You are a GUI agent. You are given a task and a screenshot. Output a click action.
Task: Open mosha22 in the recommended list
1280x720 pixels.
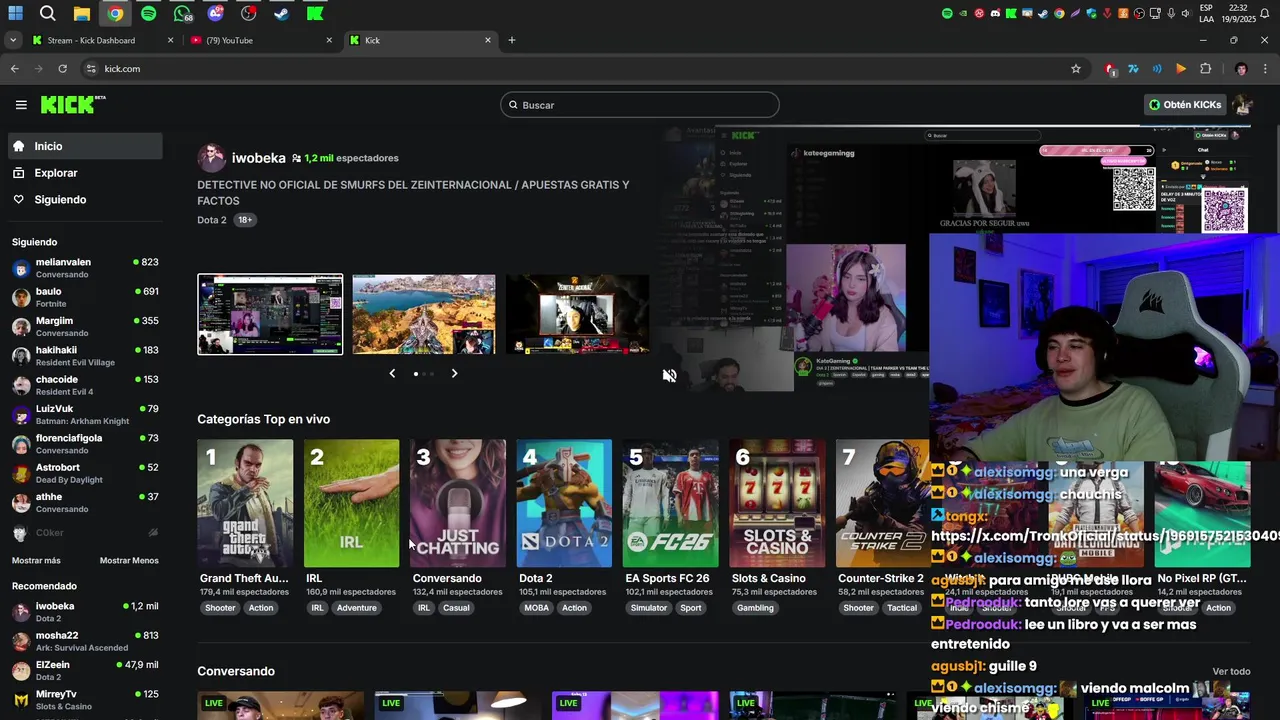[85, 641]
